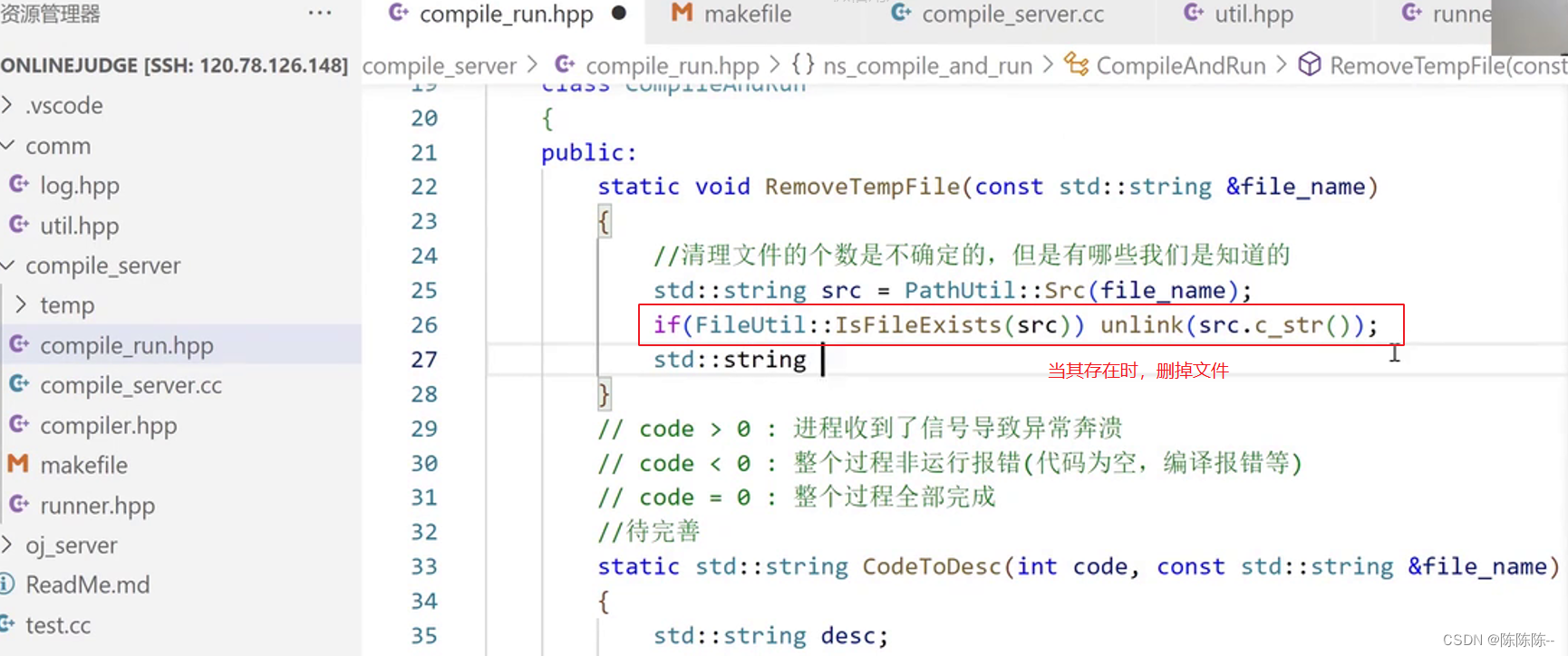Click C++ icon on compile_run.hpp tab
Image resolution: width=1568 pixels, height=656 pixels.
pyautogui.click(x=398, y=13)
